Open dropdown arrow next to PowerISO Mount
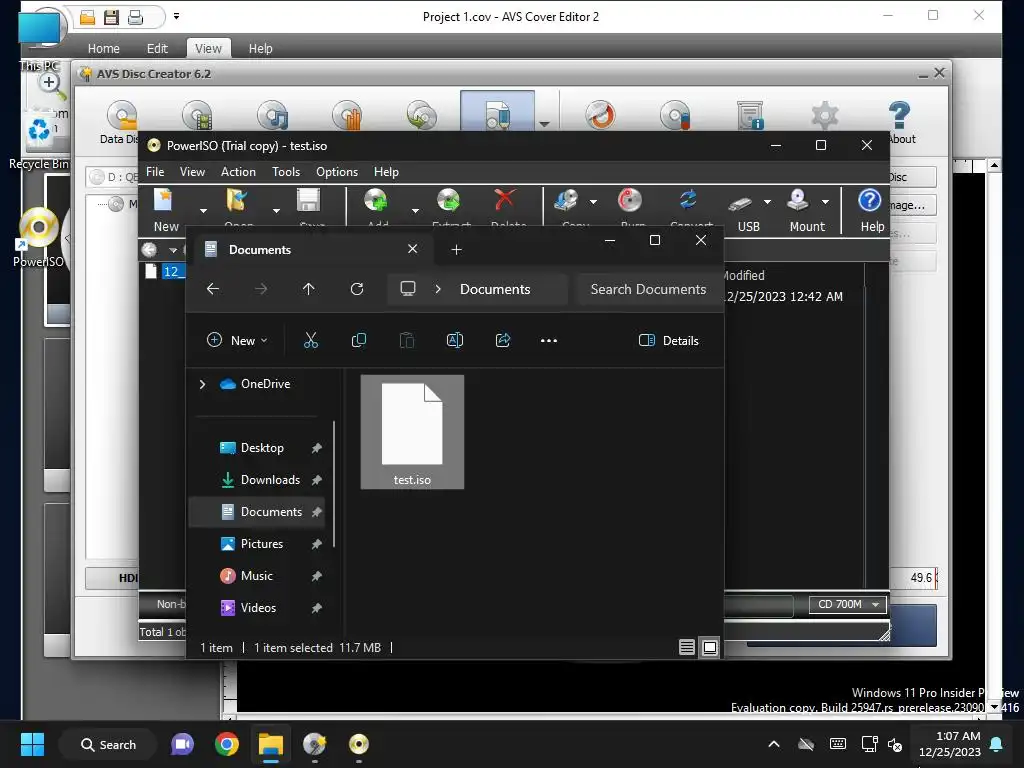Screen dimensions: 1024x768 (825, 202)
